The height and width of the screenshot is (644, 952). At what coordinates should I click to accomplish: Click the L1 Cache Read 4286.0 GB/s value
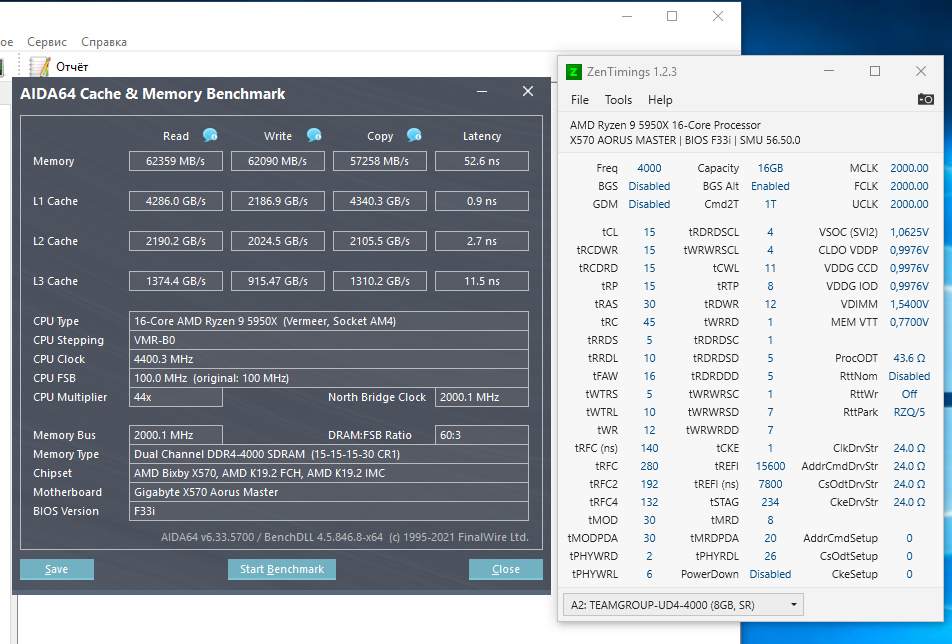tap(175, 201)
